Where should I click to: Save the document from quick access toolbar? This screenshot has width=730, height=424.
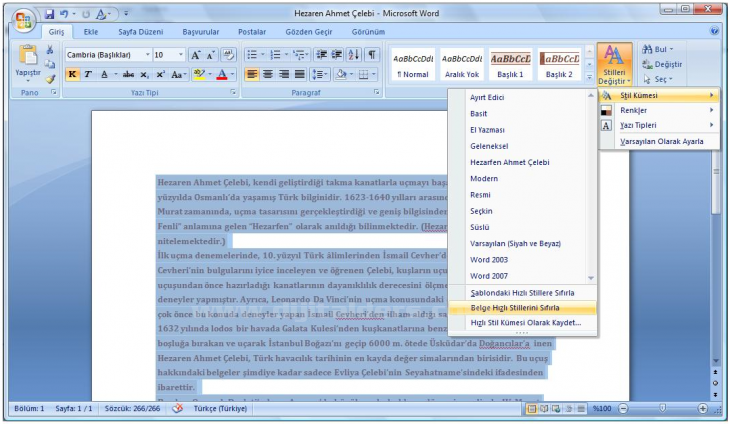[x=49, y=14]
